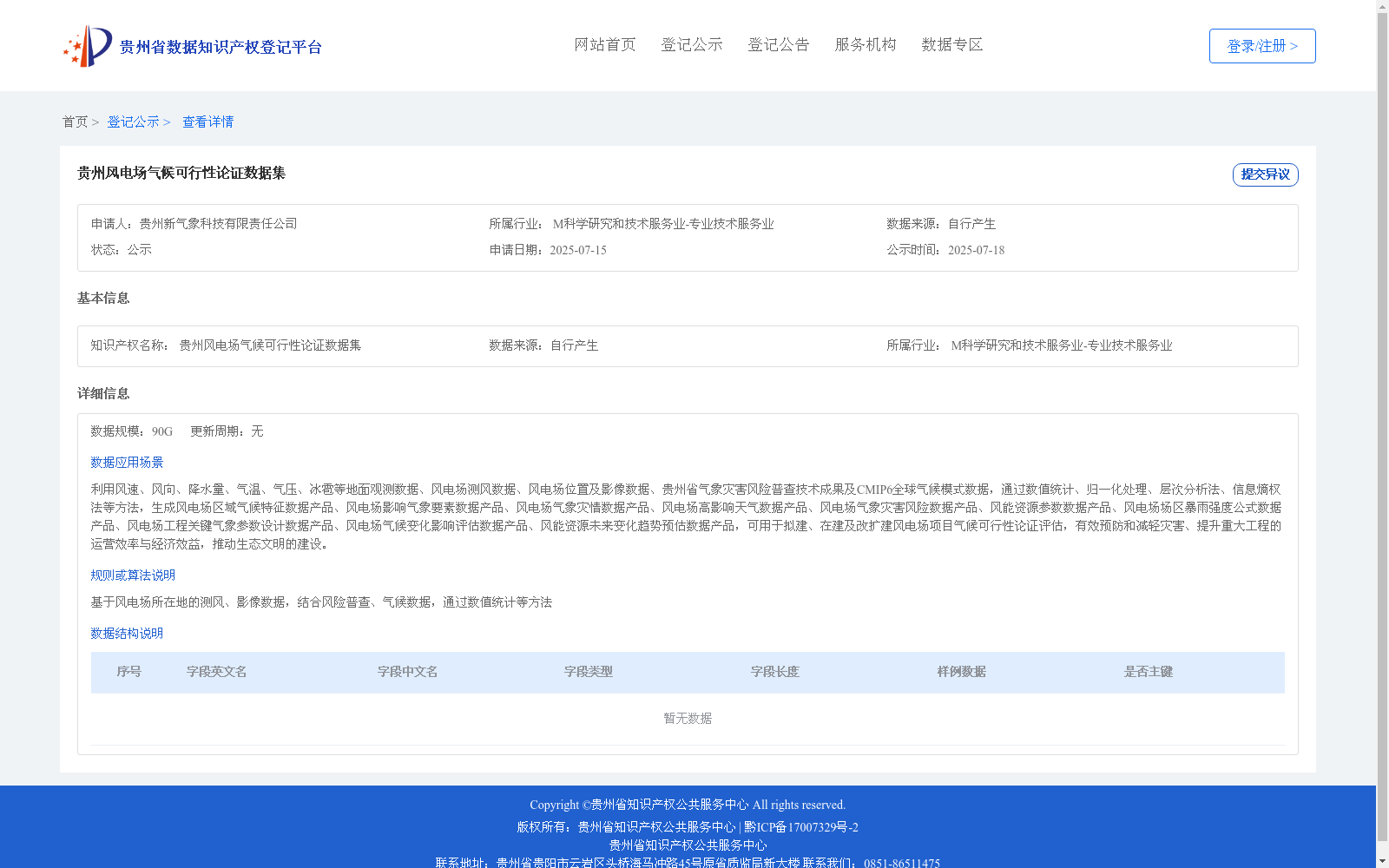Click the 数据应用场景 heading
This screenshot has width=1389, height=868.
point(127,463)
